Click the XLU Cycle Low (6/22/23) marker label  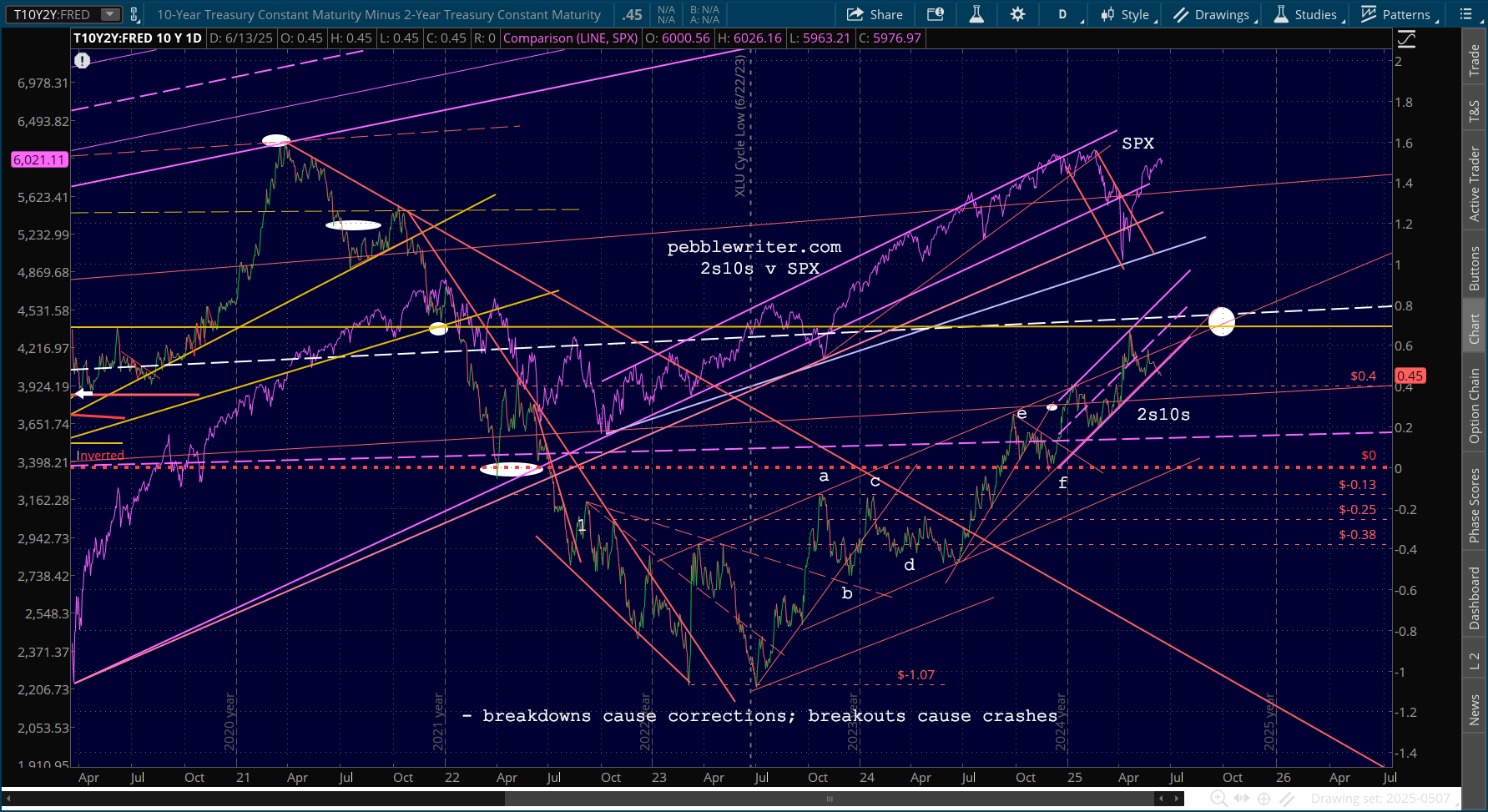click(740, 126)
